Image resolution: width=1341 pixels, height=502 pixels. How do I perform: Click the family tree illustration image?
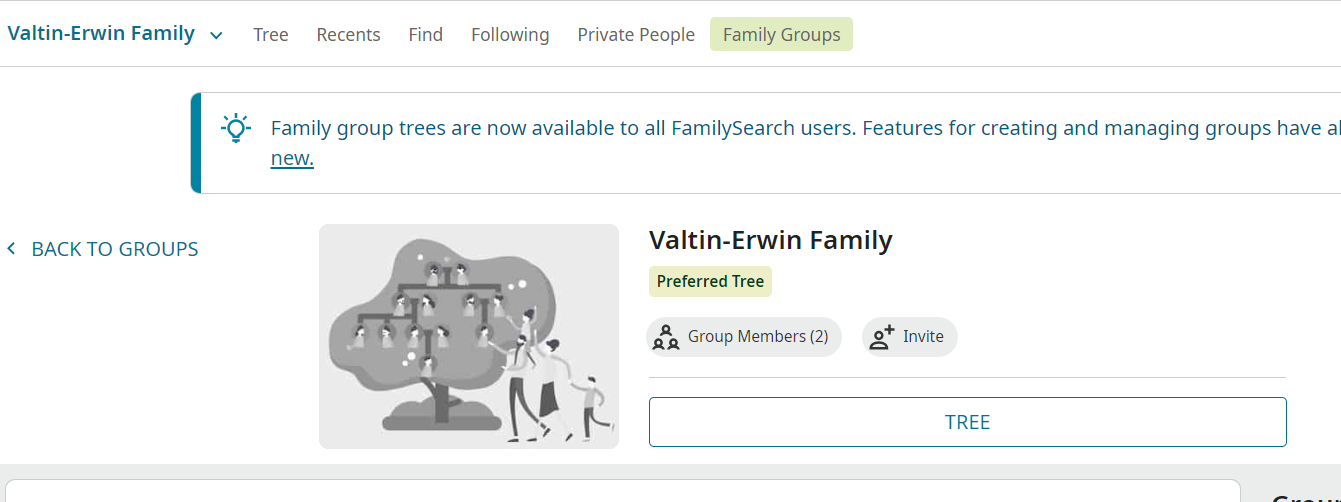pyautogui.click(x=469, y=336)
